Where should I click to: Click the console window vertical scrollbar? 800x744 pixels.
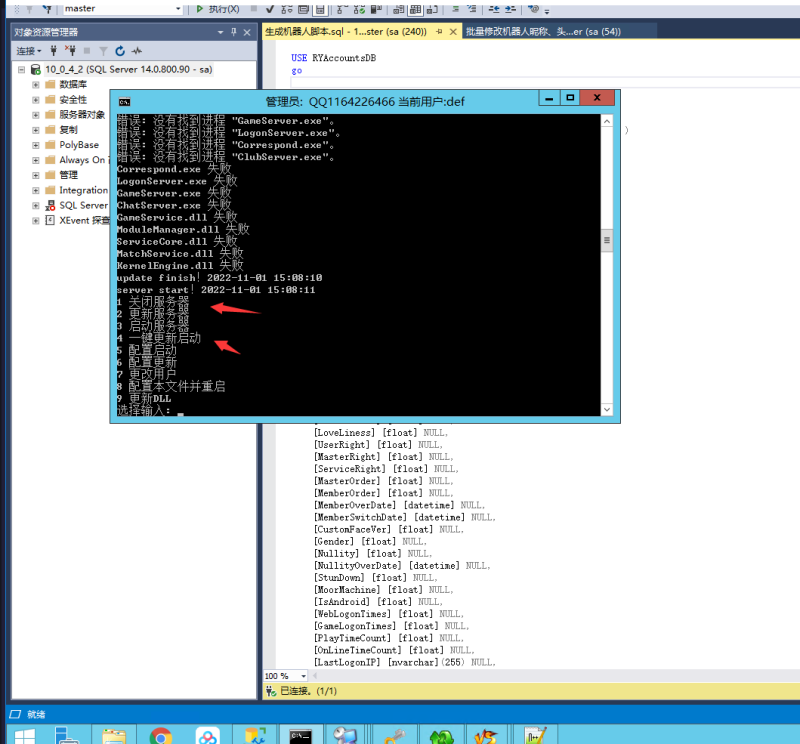point(606,240)
